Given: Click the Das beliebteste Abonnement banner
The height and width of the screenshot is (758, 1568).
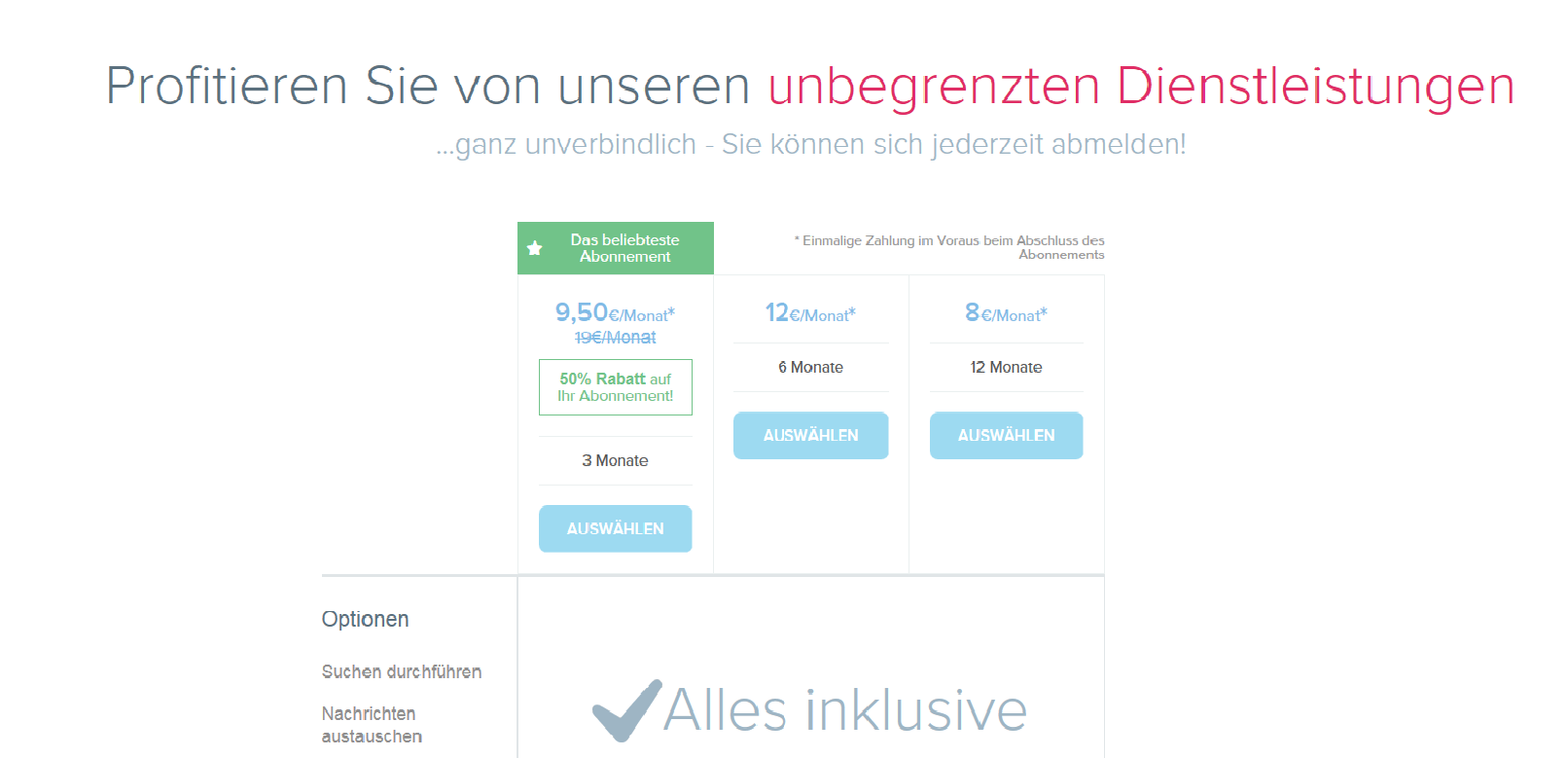Looking at the screenshot, I should point(624,248).
